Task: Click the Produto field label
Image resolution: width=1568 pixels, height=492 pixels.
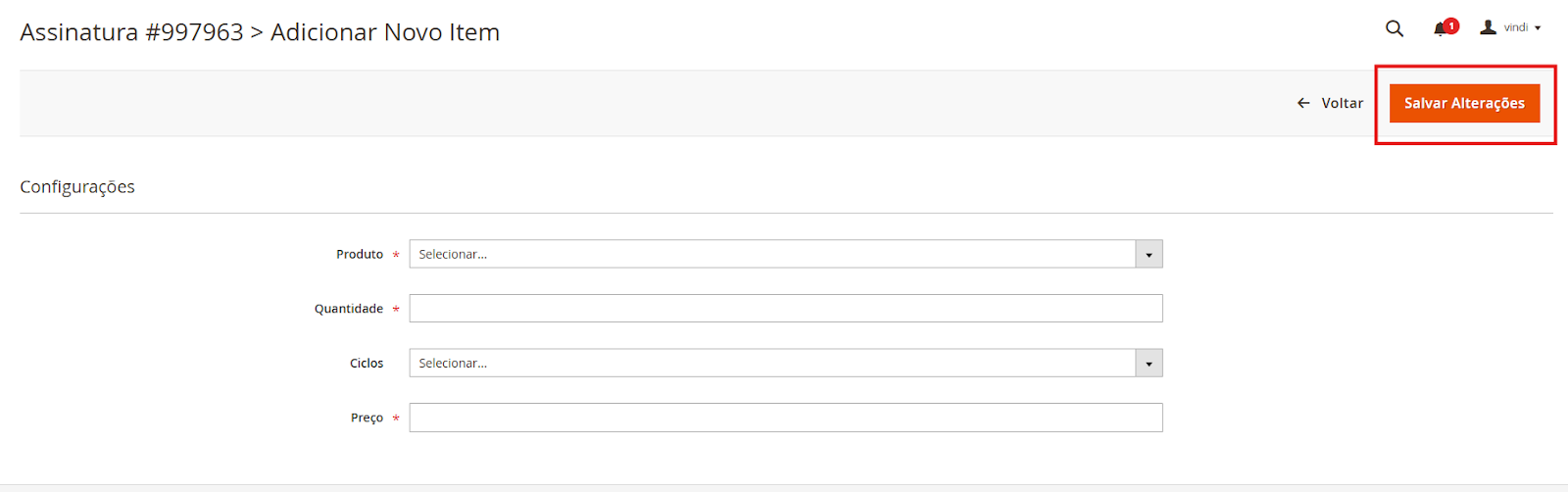Action: (x=360, y=254)
